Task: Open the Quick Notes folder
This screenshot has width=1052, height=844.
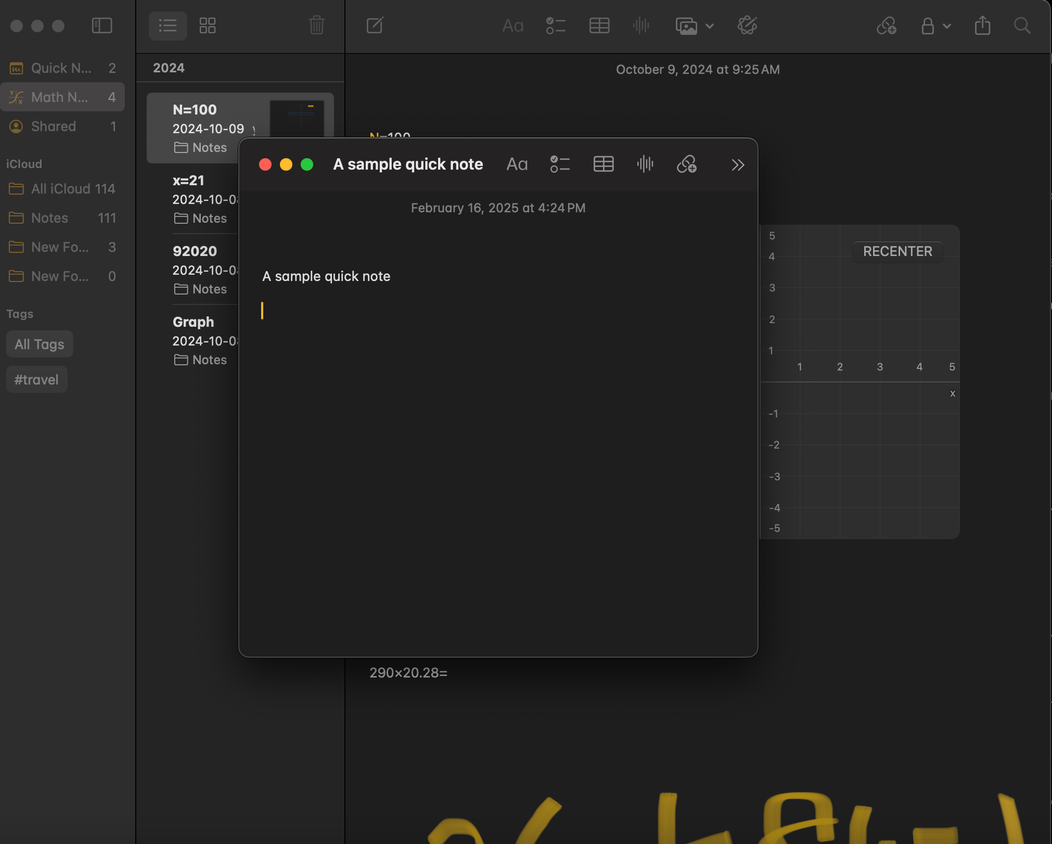Action: pyautogui.click(x=62, y=68)
